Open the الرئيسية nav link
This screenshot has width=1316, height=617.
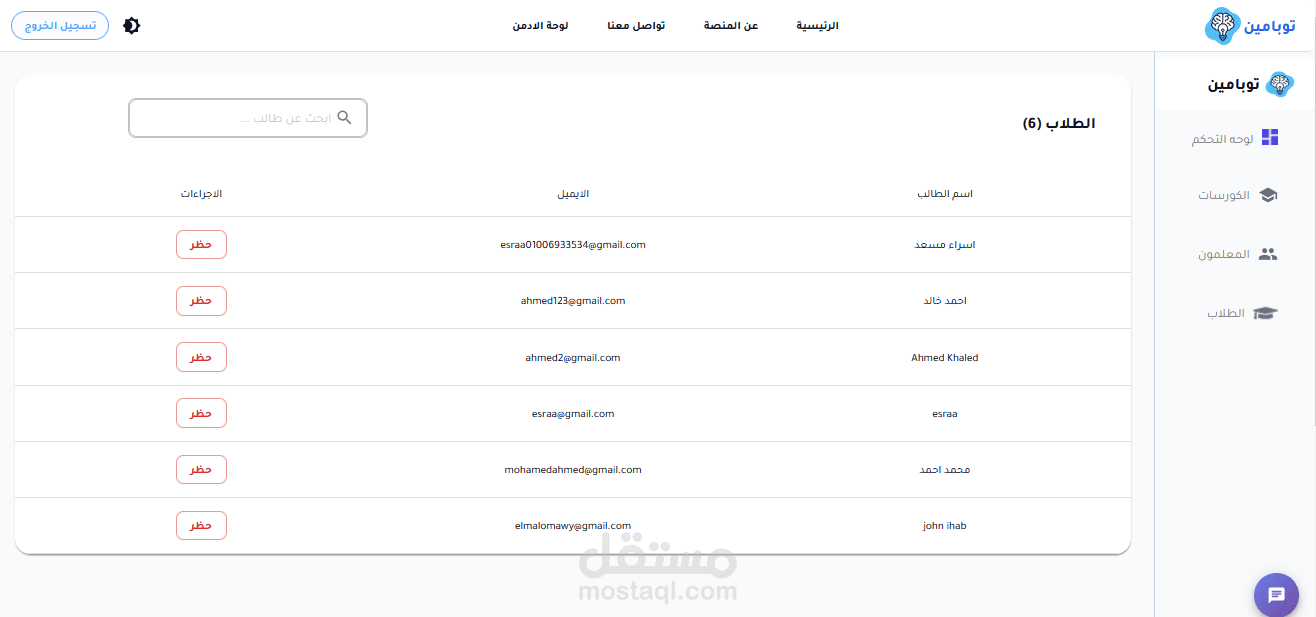pos(817,26)
